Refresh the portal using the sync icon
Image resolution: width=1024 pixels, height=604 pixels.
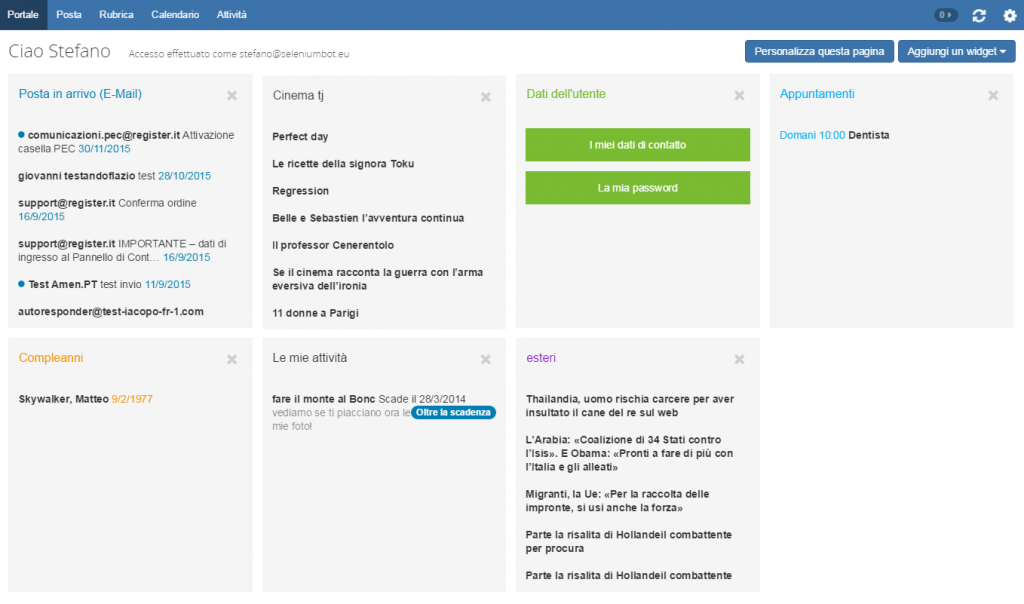[x=980, y=15]
